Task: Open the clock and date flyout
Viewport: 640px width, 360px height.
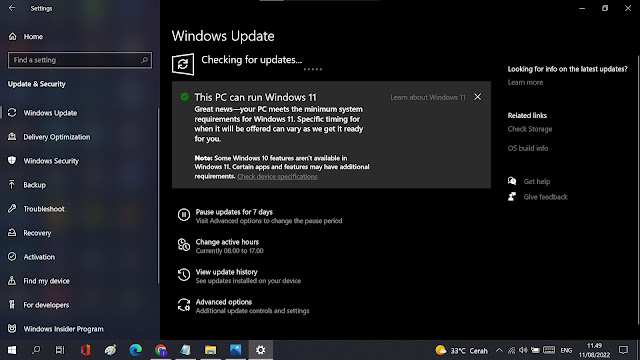Action: 594,350
